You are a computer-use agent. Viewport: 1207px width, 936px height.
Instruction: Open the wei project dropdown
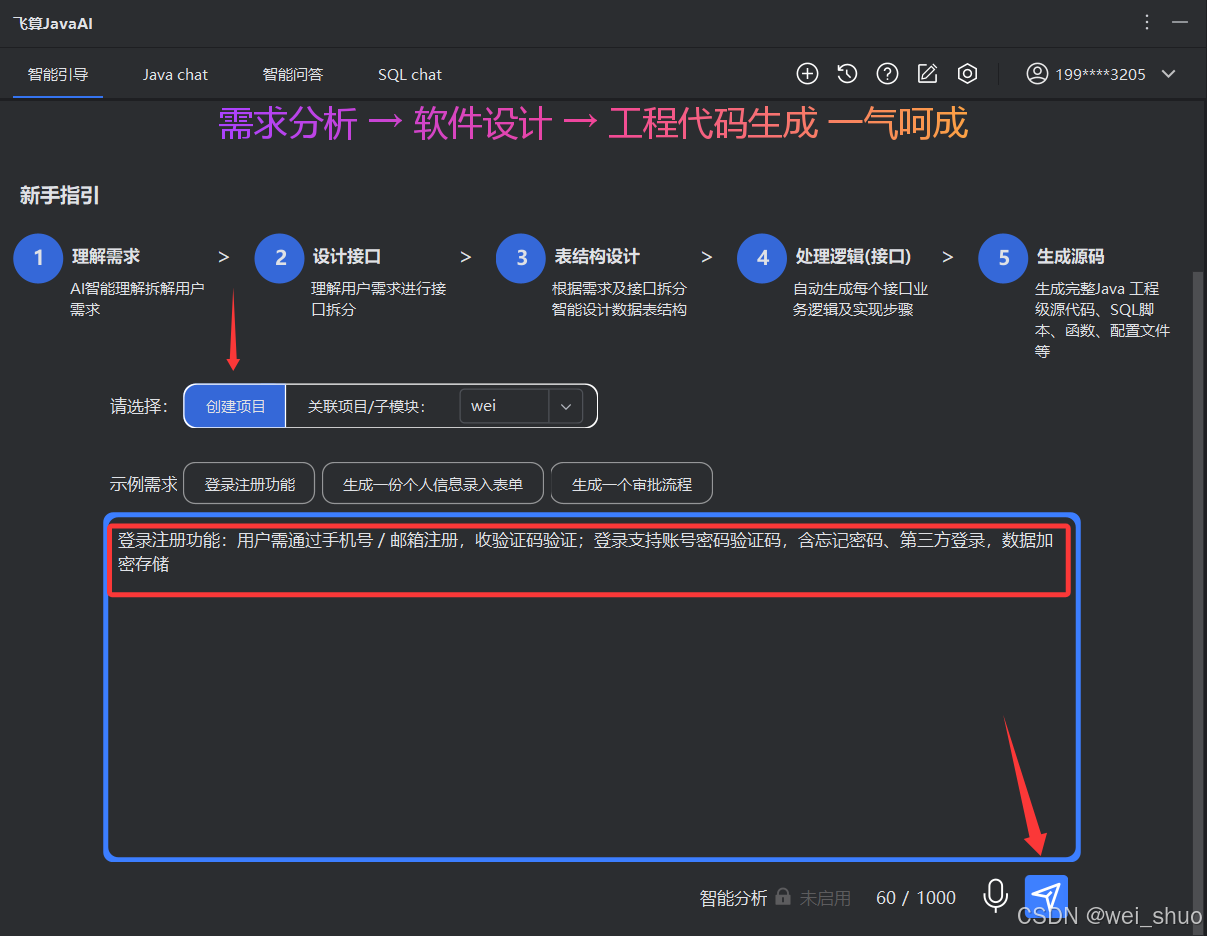(521, 406)
